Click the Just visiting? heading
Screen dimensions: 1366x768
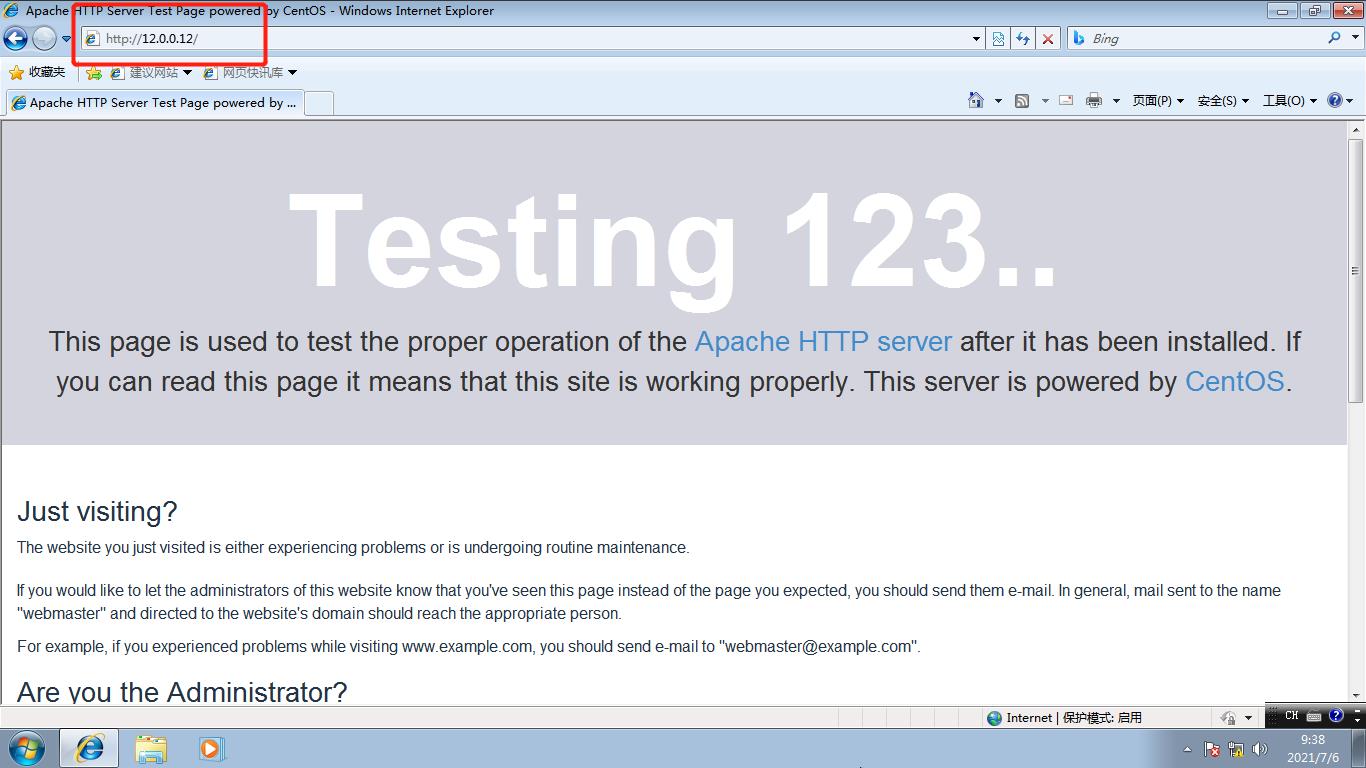[97, 511]
